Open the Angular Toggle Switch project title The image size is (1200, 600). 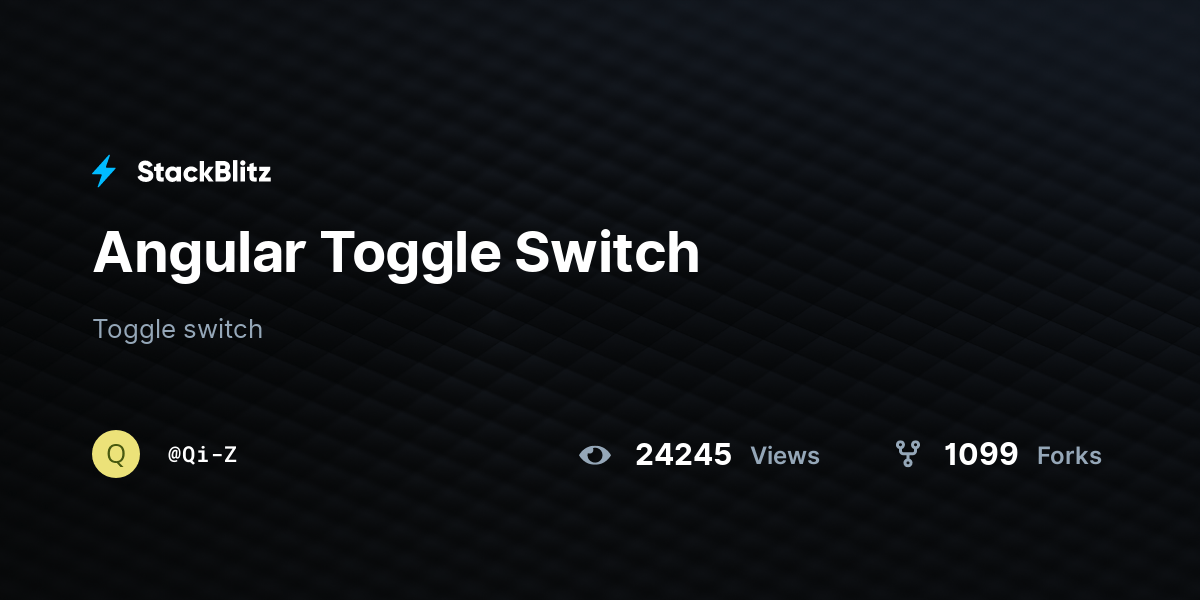coord(396,253)
